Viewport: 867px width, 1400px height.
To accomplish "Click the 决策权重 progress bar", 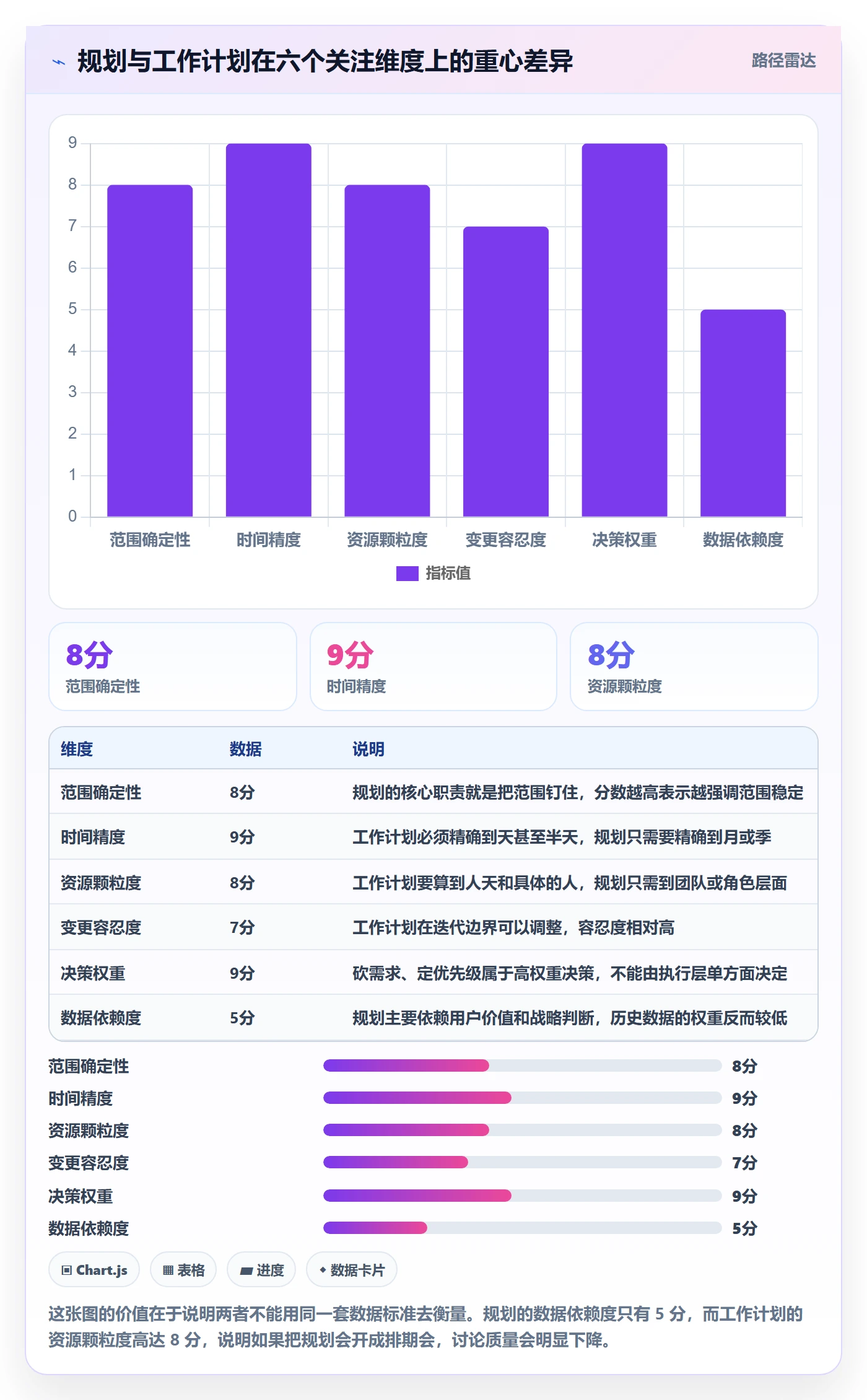I will tap(523, 1196).
